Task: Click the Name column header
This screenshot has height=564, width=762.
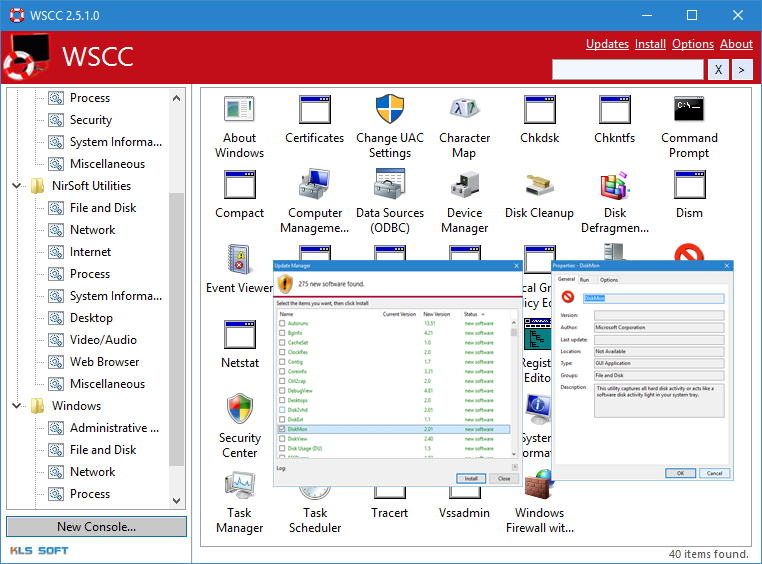Action: (x=329, y=314)
